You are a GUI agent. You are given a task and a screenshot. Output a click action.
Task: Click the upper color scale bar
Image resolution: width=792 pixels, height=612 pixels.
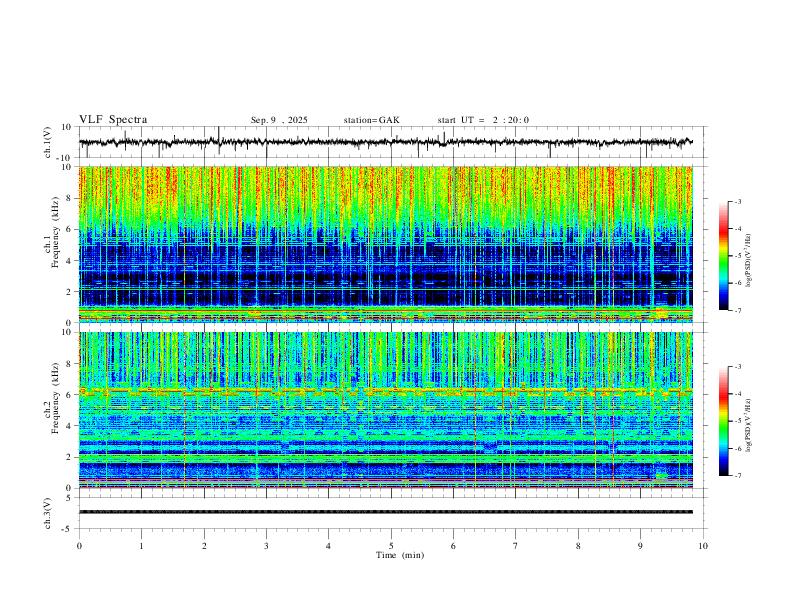[x=723, y=256]
